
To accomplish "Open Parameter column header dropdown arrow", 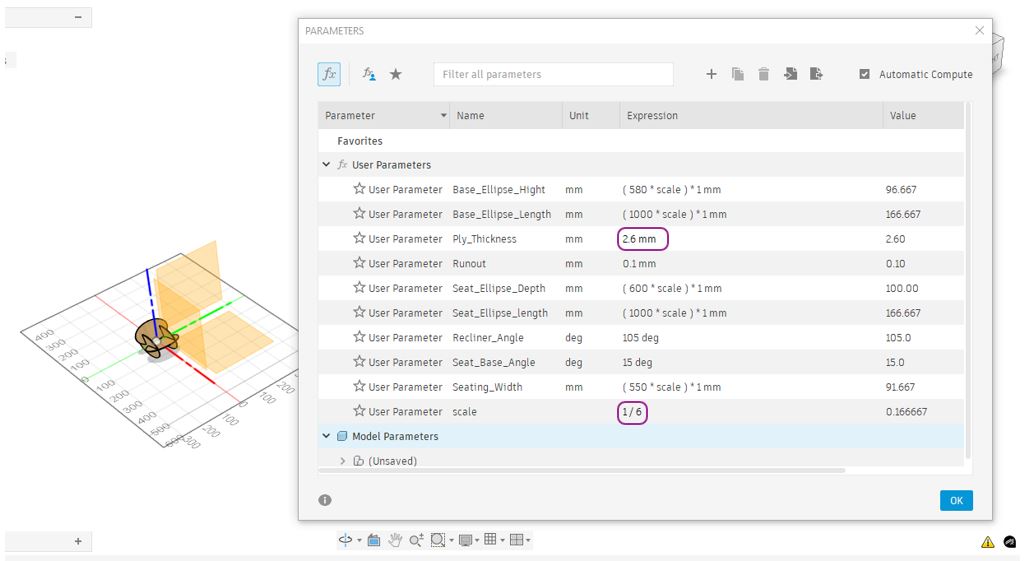I will point(443,116).
